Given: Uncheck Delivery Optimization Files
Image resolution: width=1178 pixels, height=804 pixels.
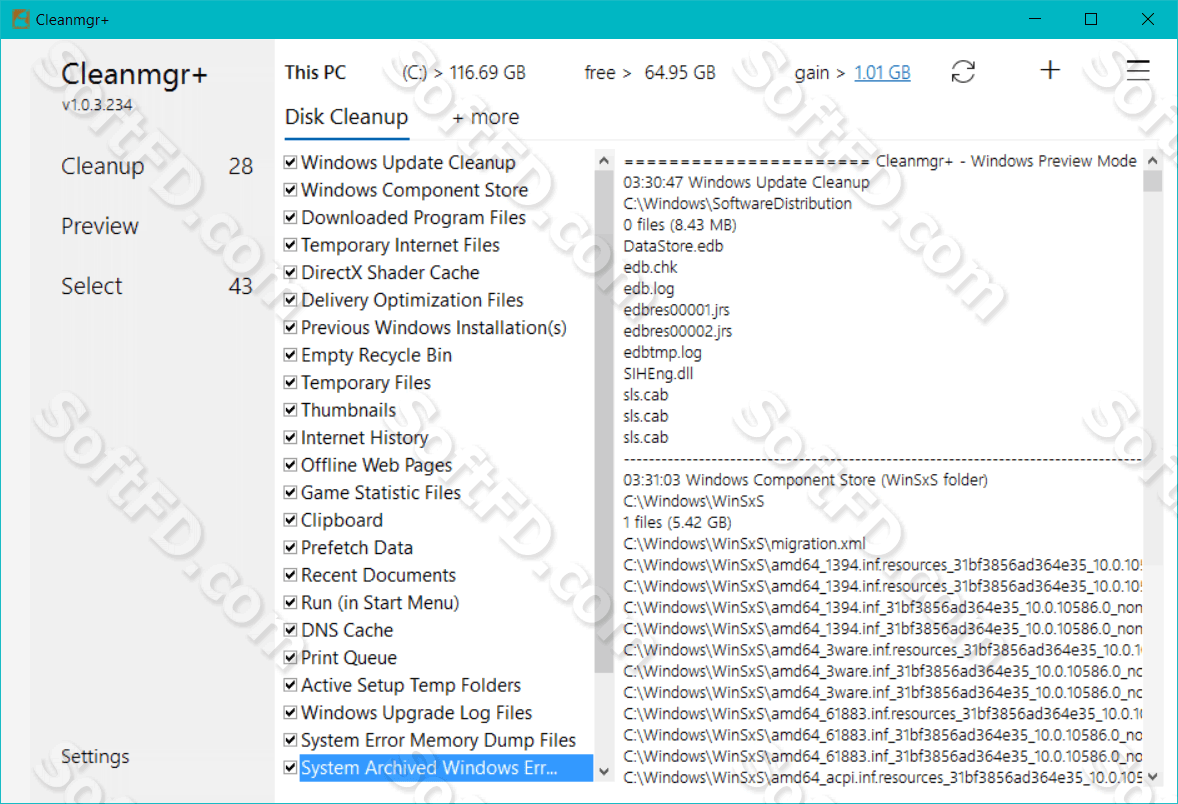Looking at the screenshot, I should (291, 300).
